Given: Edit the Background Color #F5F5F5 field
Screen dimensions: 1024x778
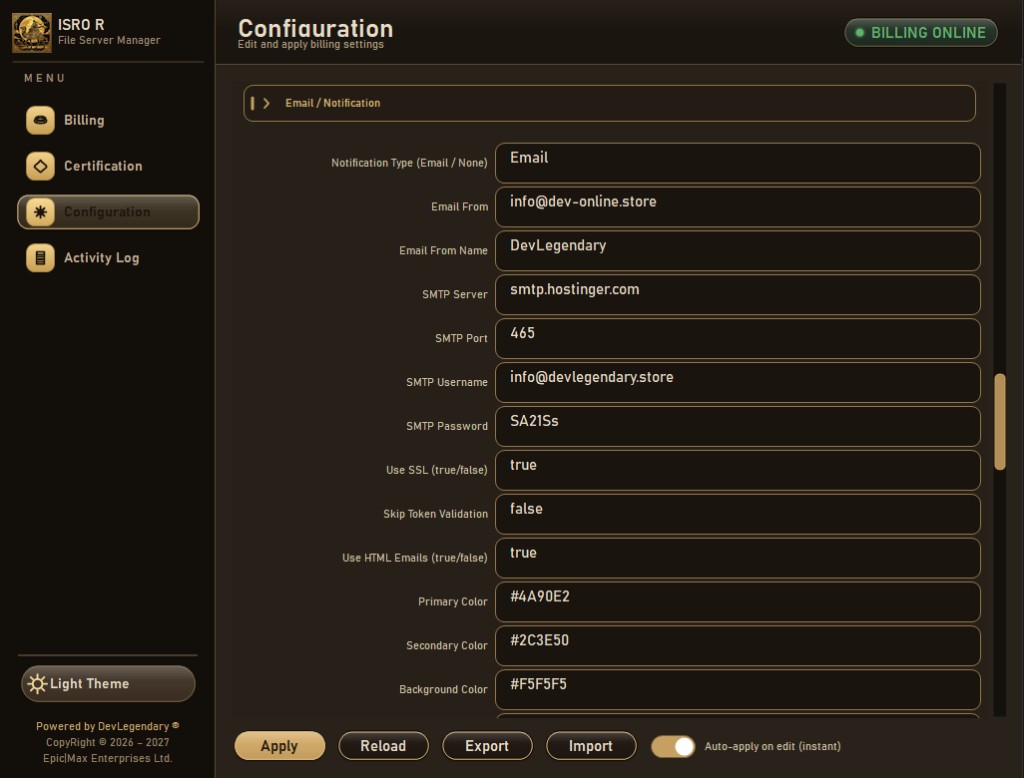Looking at the screenshot, I should coord(738,689).
